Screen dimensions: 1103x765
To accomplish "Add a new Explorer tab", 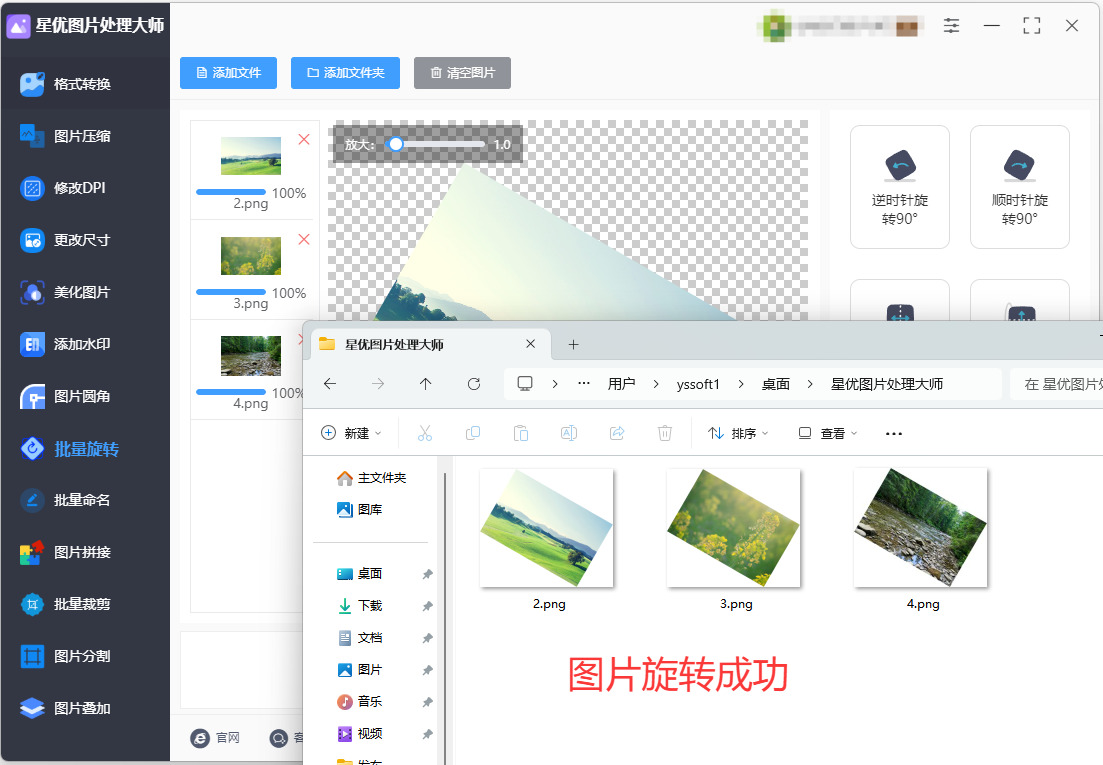I will (573, 345).
